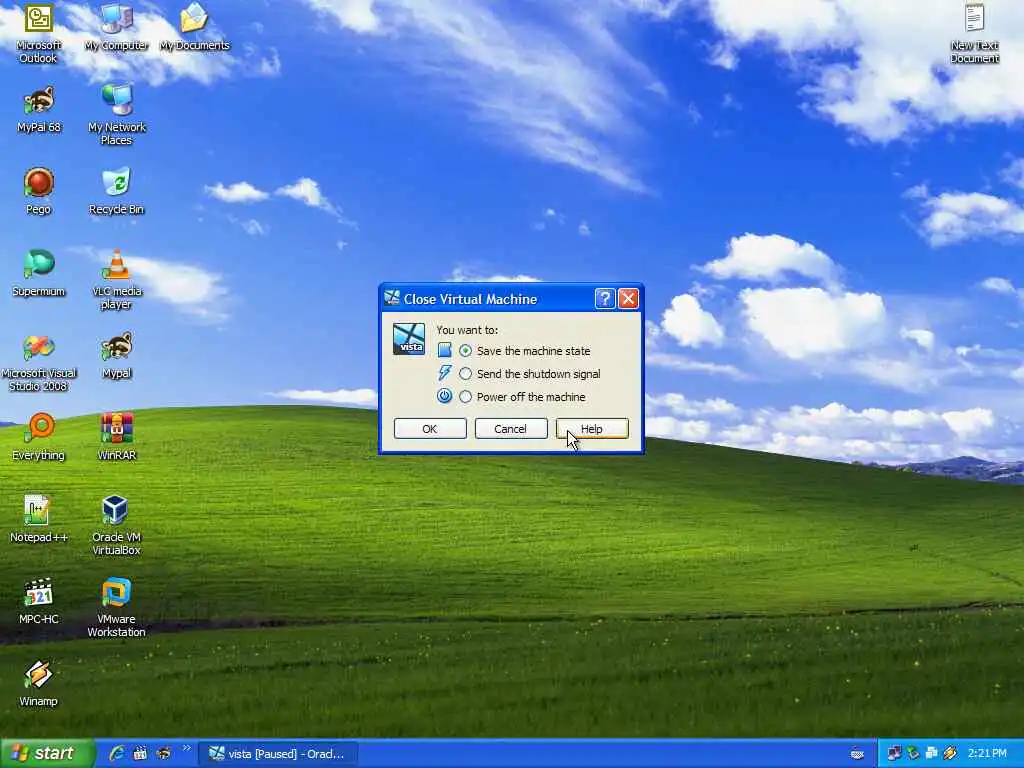Viewport: 1024px width, 768px height.
Task: Click the question mark help titlebar button
Action: [605, 298]
